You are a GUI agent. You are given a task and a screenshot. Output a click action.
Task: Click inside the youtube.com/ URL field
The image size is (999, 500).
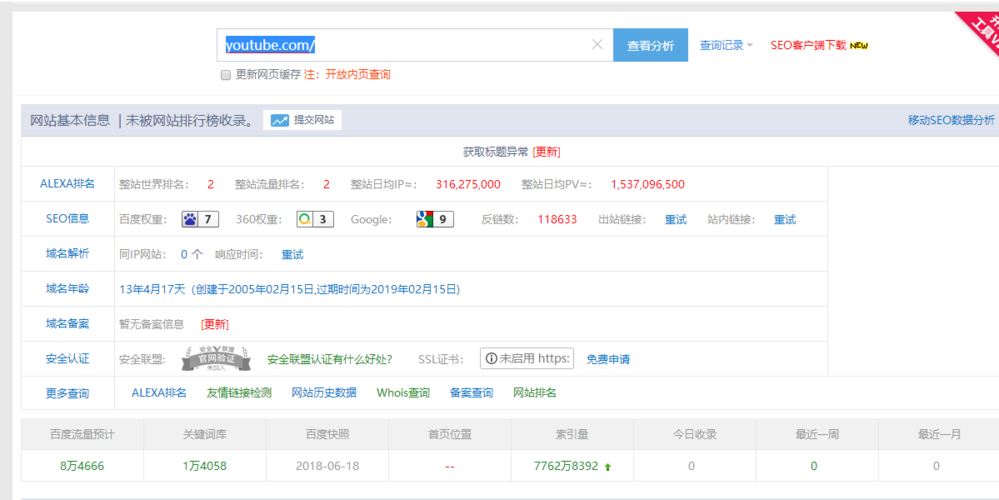[x=415, y=45]
